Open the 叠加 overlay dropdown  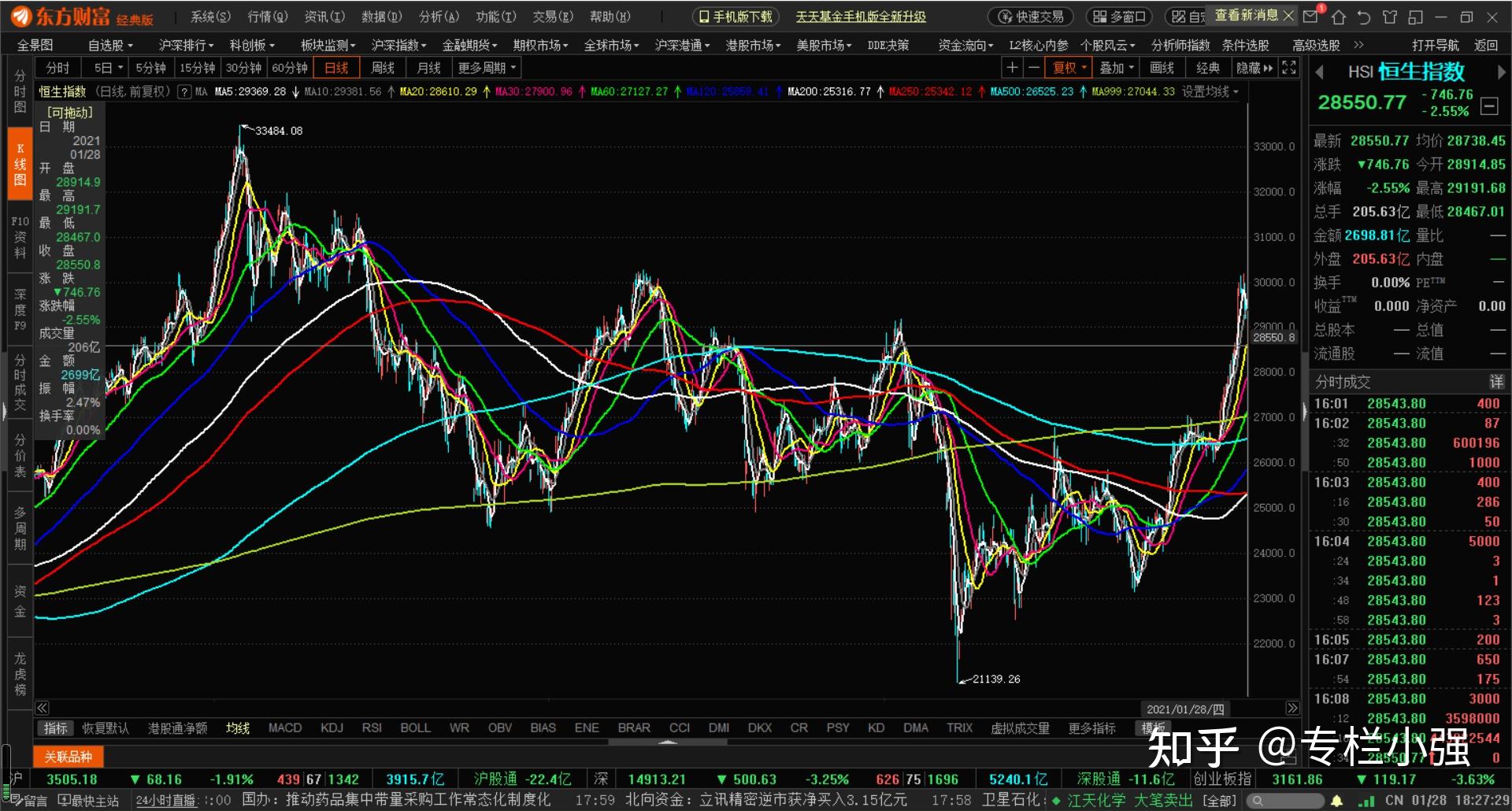click(x=1116, y=68)
